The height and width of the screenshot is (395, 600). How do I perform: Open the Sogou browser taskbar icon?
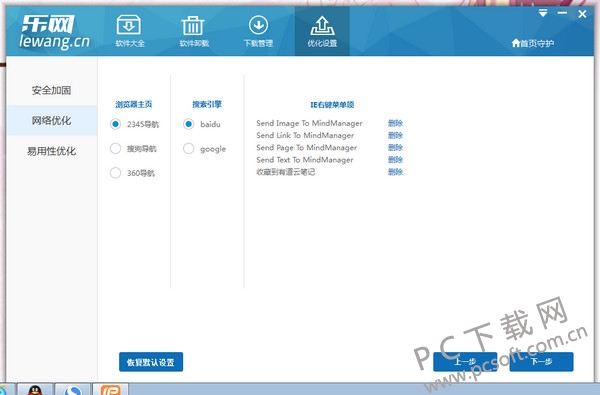73,389
